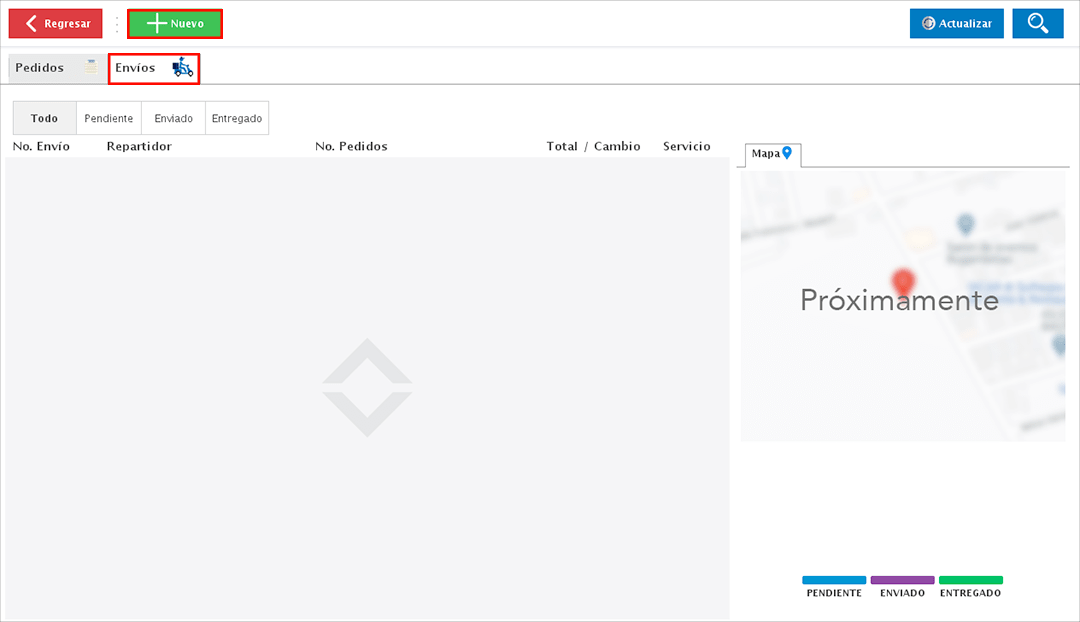
Task: Click the blue Pendiente legend swatch
Action: pyautogui.click(x=834, y=580)
